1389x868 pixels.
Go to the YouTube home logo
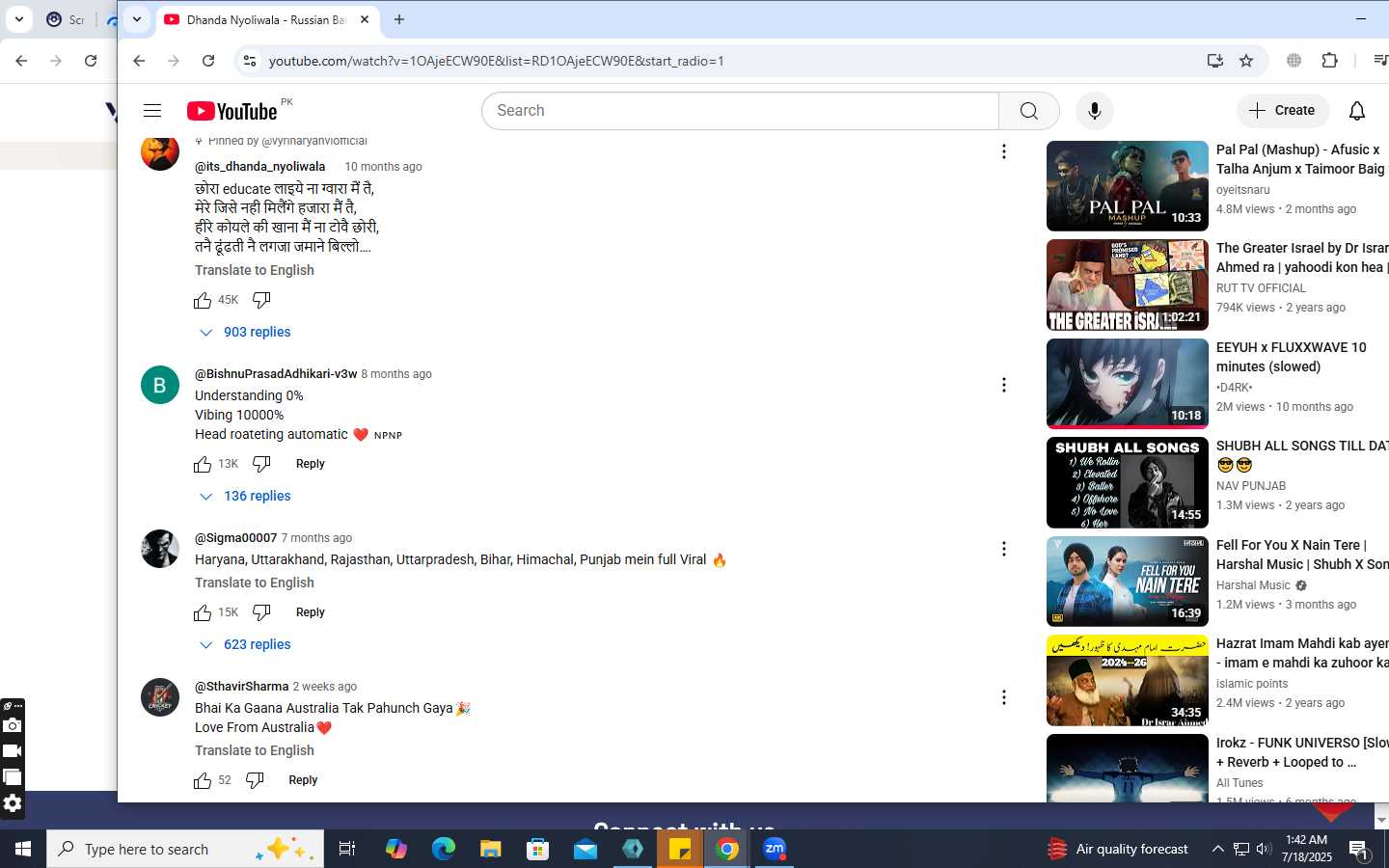[x=232, y=111]
